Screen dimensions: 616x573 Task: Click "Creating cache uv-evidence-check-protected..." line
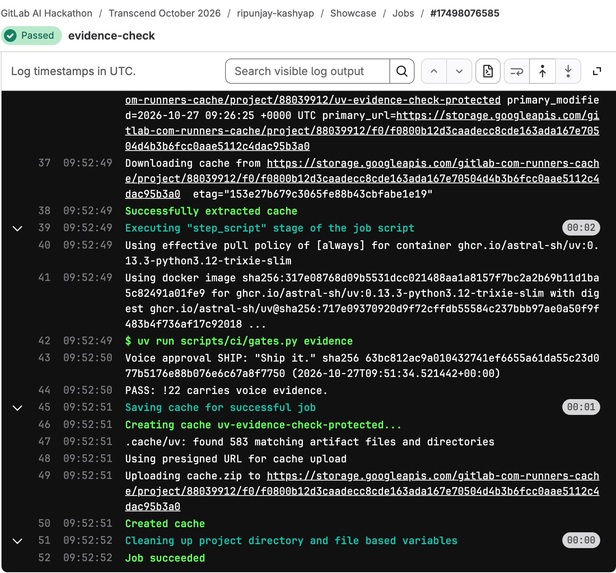(263, 425)
